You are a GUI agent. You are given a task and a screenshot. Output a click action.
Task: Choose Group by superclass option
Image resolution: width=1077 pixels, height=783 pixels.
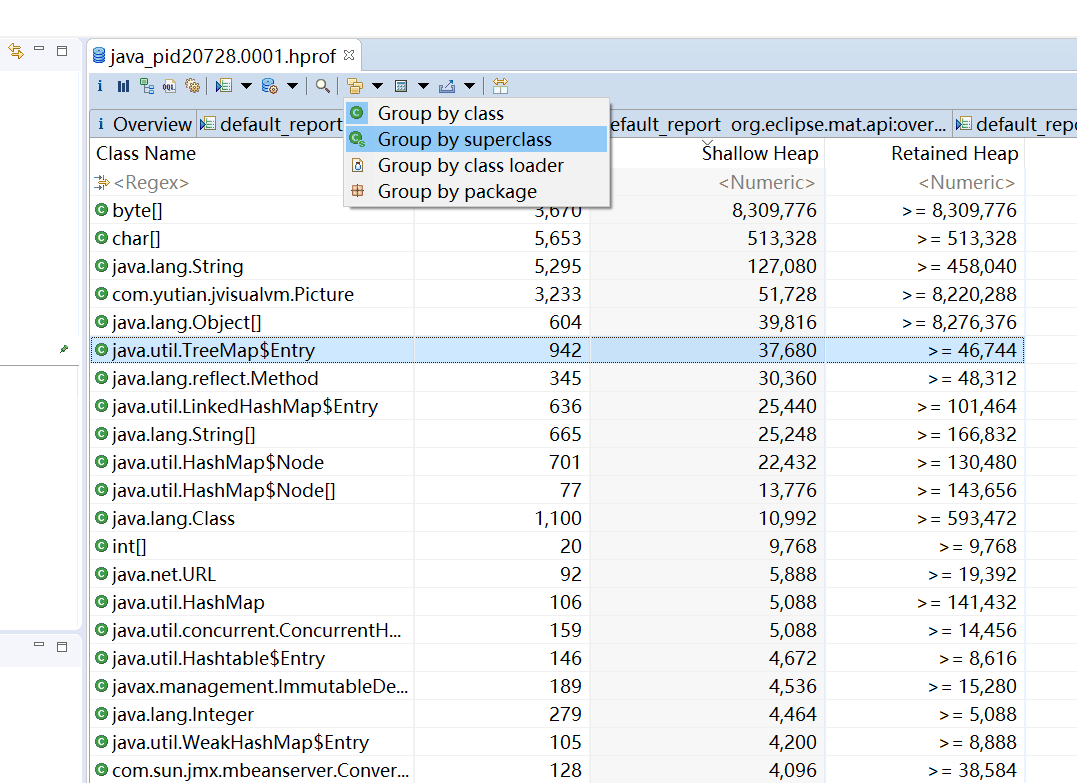tap(464, 140)
